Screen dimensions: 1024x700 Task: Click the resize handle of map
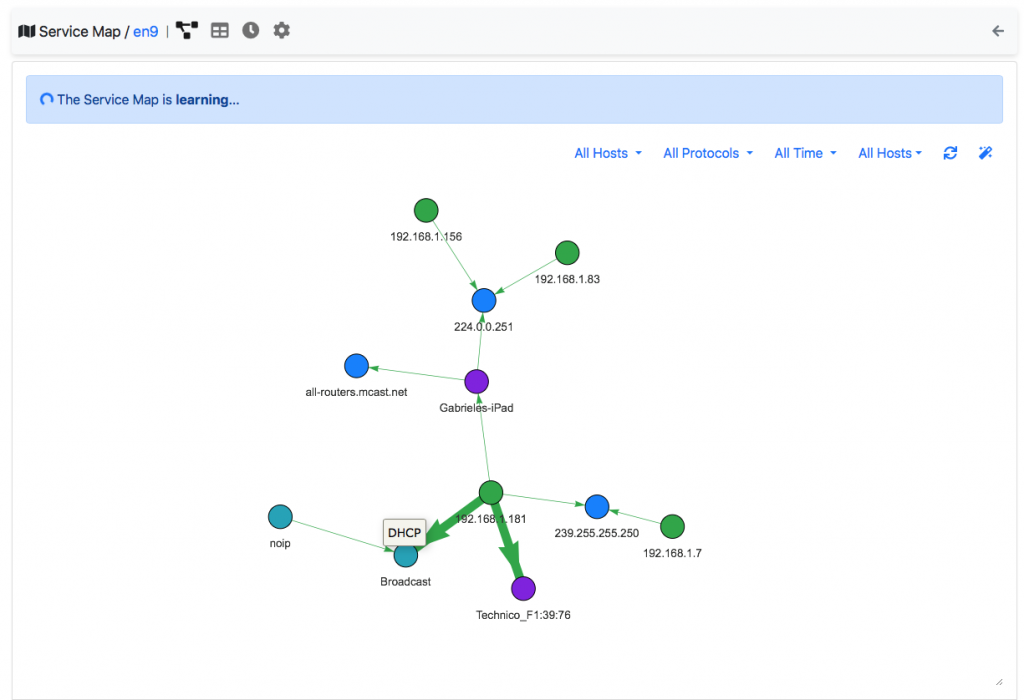tap(999, 682)
